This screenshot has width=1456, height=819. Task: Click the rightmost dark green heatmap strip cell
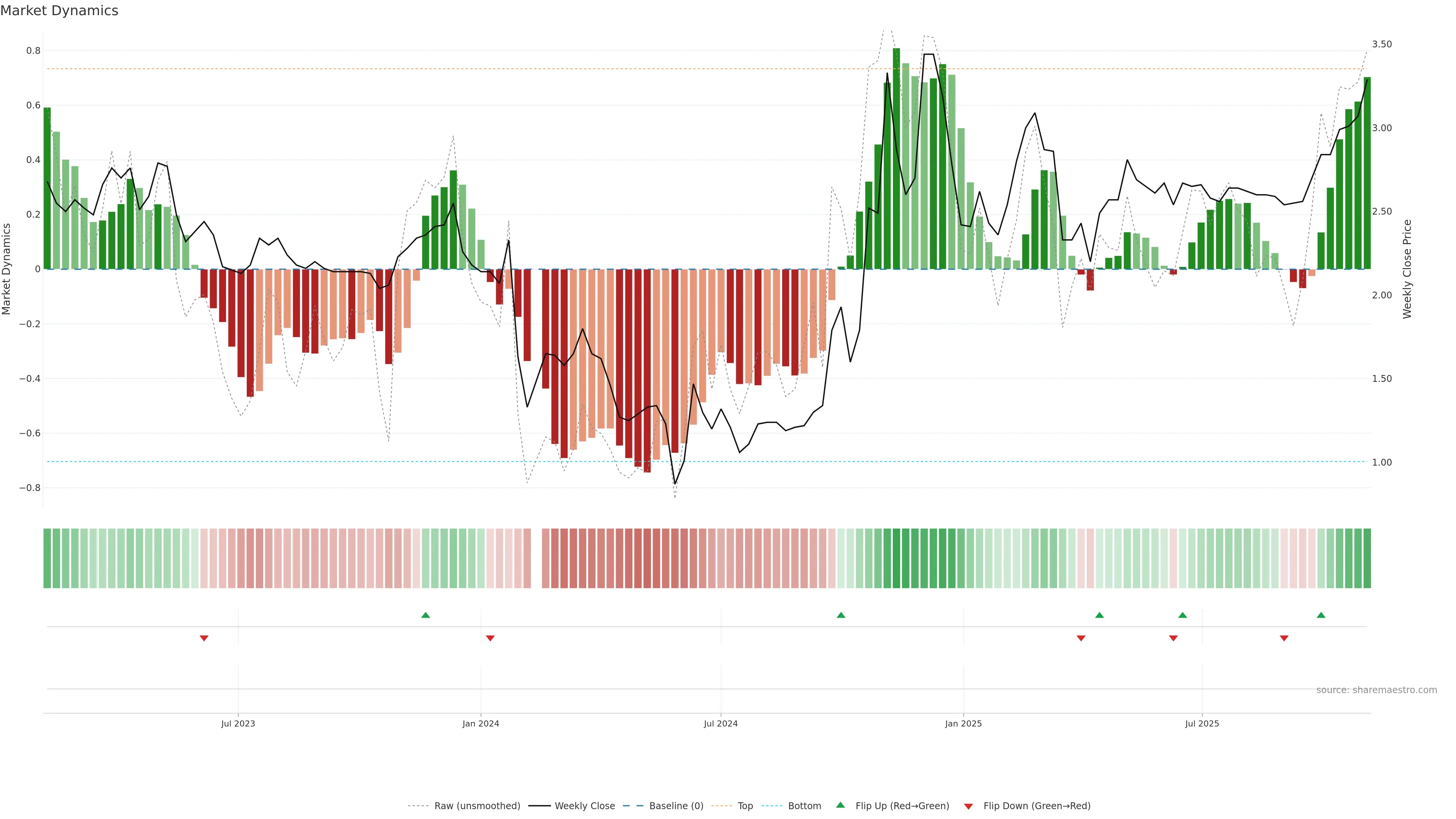(1367, 558)
